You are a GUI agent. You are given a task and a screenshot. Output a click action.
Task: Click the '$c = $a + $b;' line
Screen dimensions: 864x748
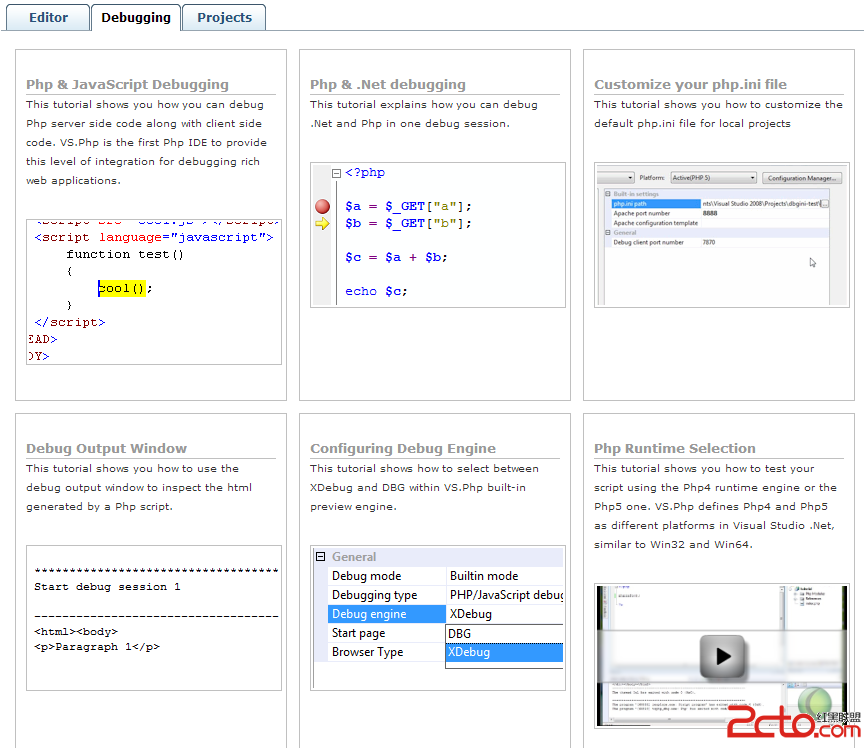point(396,257)
